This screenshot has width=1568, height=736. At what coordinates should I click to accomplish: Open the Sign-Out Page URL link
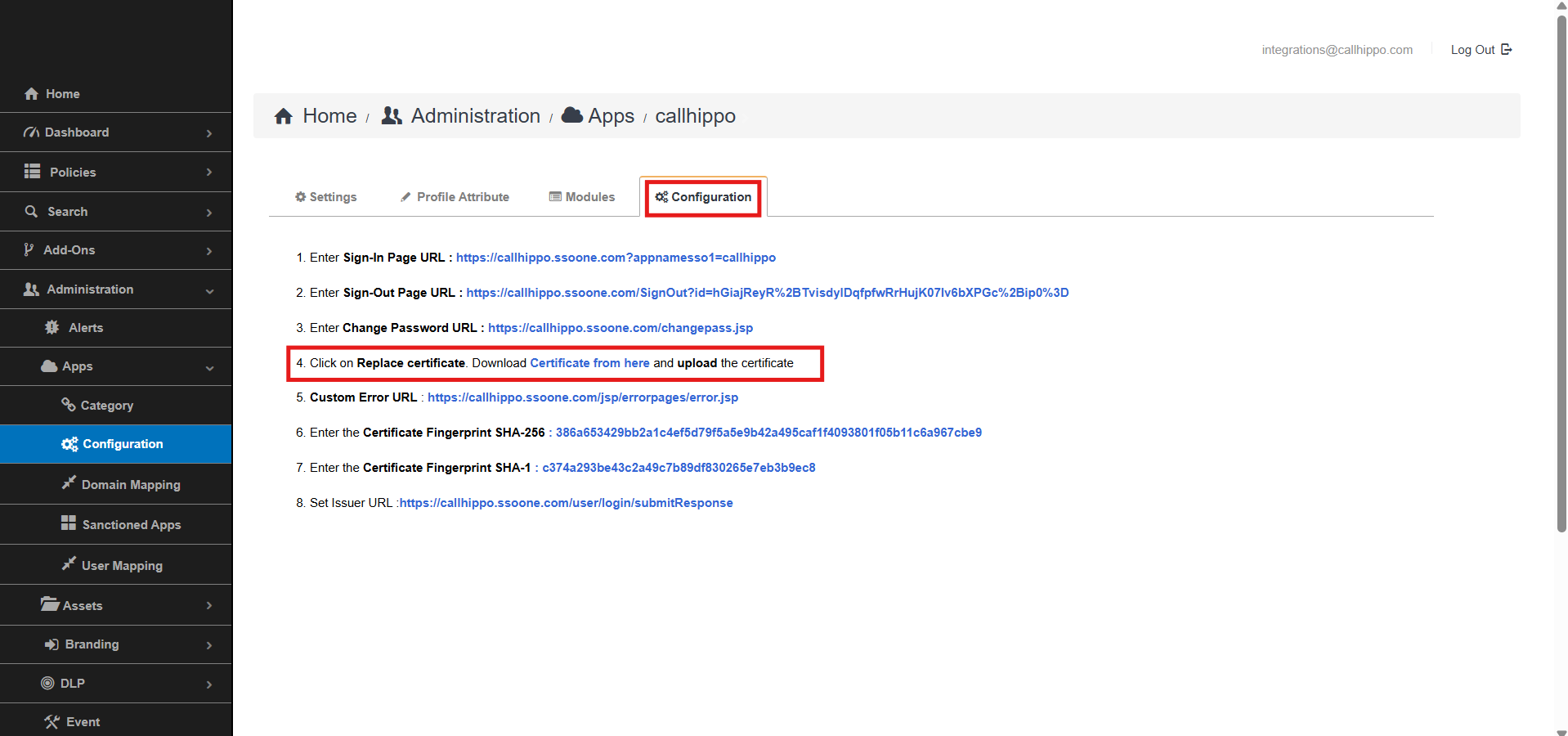click(767, 293)
